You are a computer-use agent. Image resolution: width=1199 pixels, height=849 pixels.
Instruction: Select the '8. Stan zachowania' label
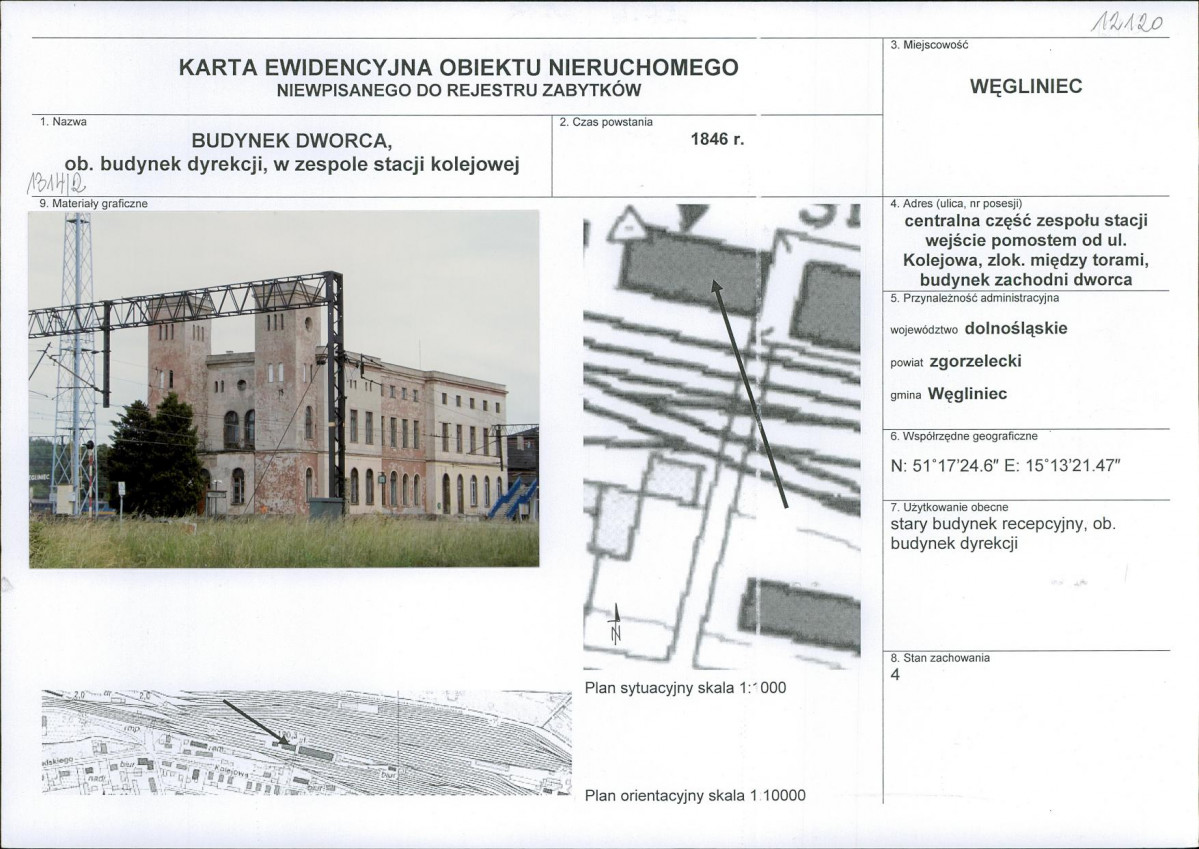(940, 658)
